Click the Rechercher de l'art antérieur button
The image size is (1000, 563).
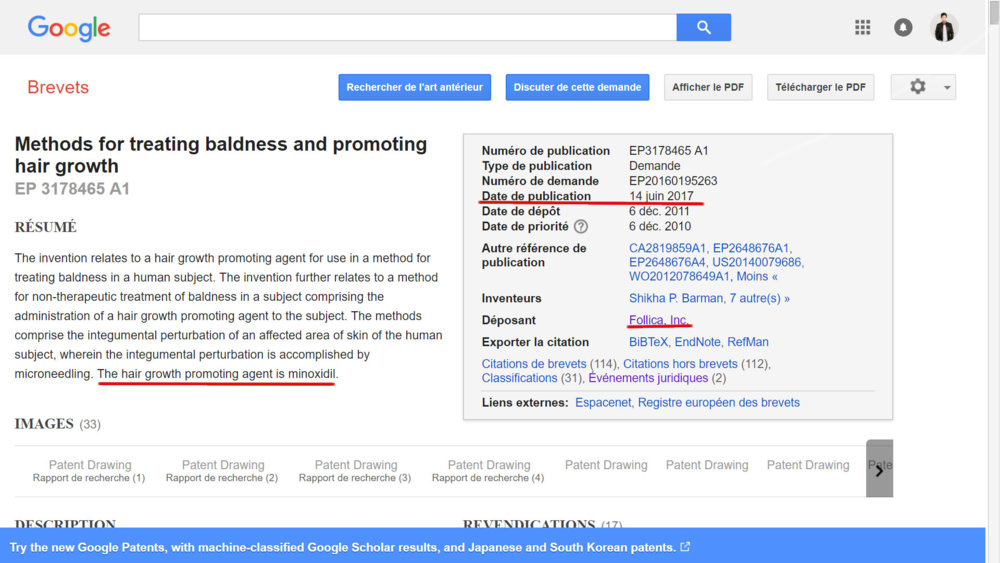click(414, 87)
